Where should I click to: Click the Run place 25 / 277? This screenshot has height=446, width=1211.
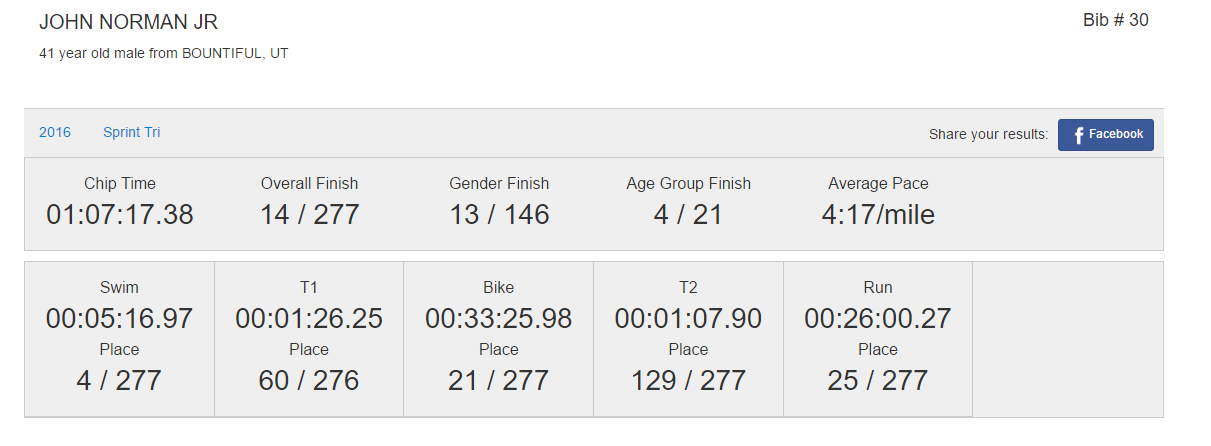[x=878, y=381]
